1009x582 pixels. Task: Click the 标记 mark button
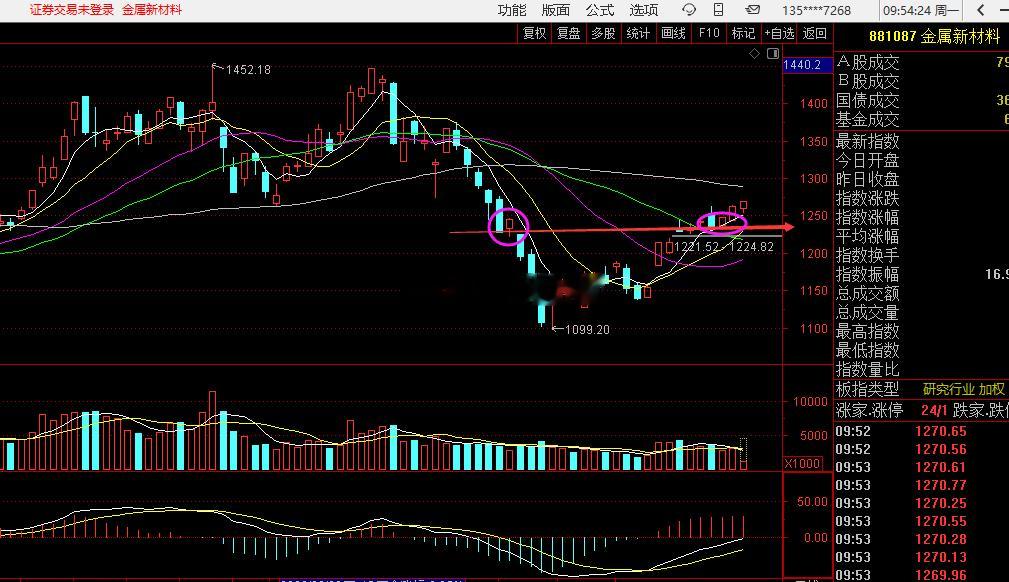click(x=743, y=33)
